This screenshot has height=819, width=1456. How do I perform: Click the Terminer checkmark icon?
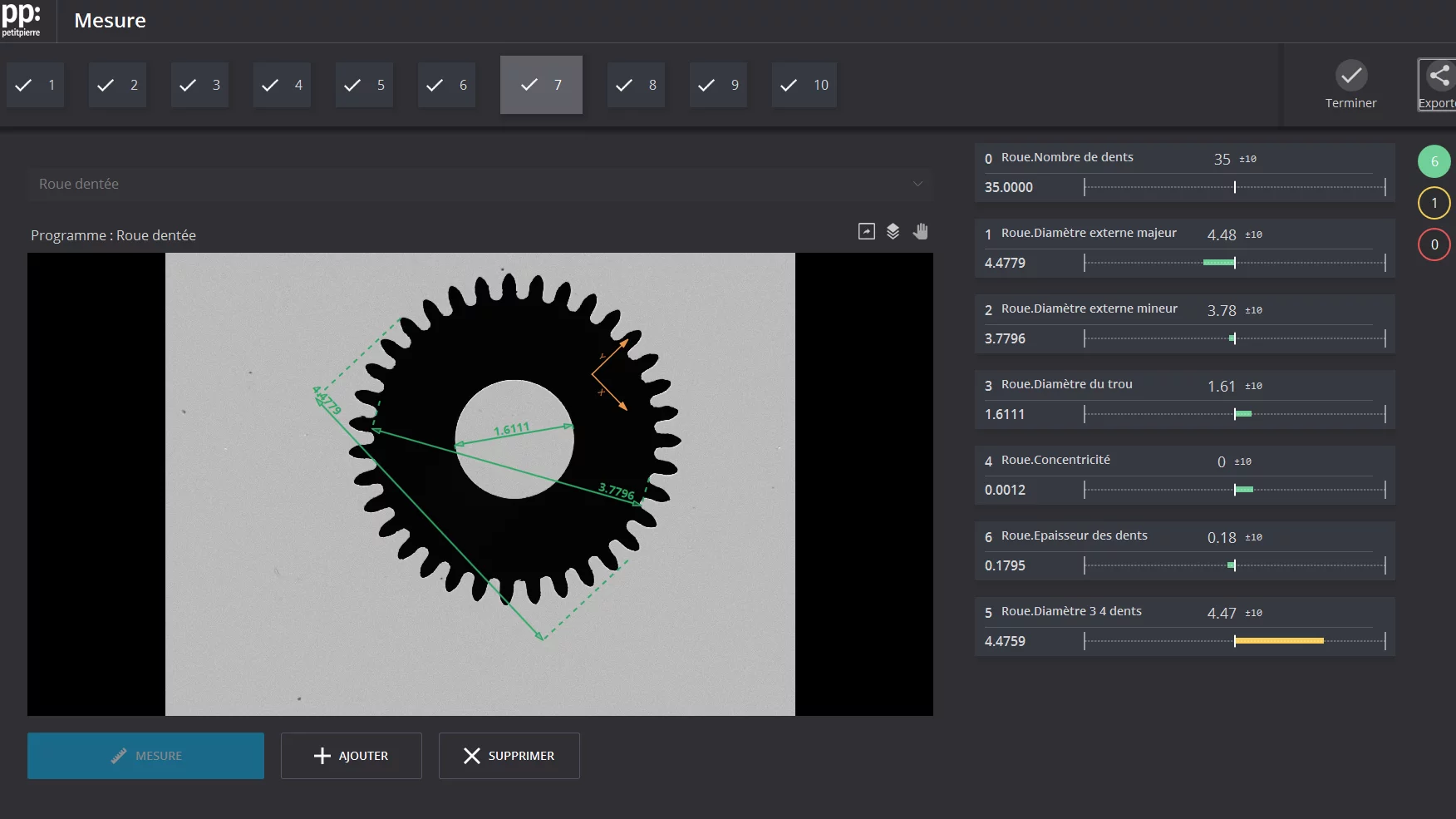1350,76
